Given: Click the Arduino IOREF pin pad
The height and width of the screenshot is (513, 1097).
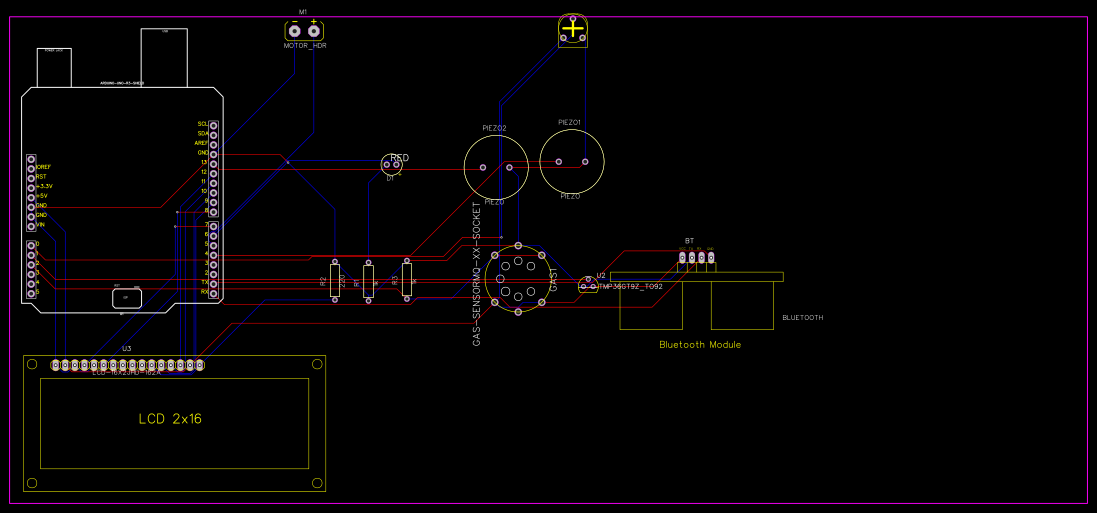Looking at the screenshot, I should [31, 169].
